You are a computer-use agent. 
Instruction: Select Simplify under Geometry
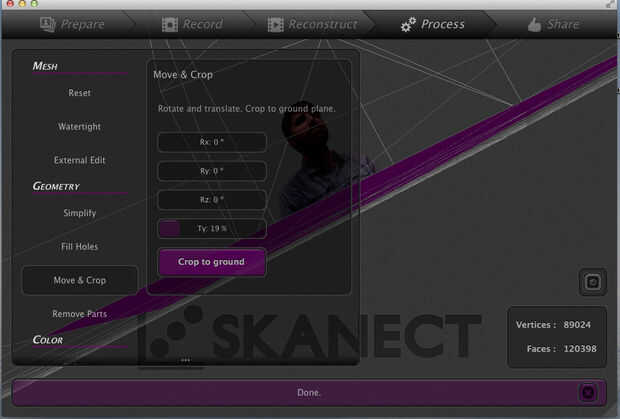(x=79, y=213)
